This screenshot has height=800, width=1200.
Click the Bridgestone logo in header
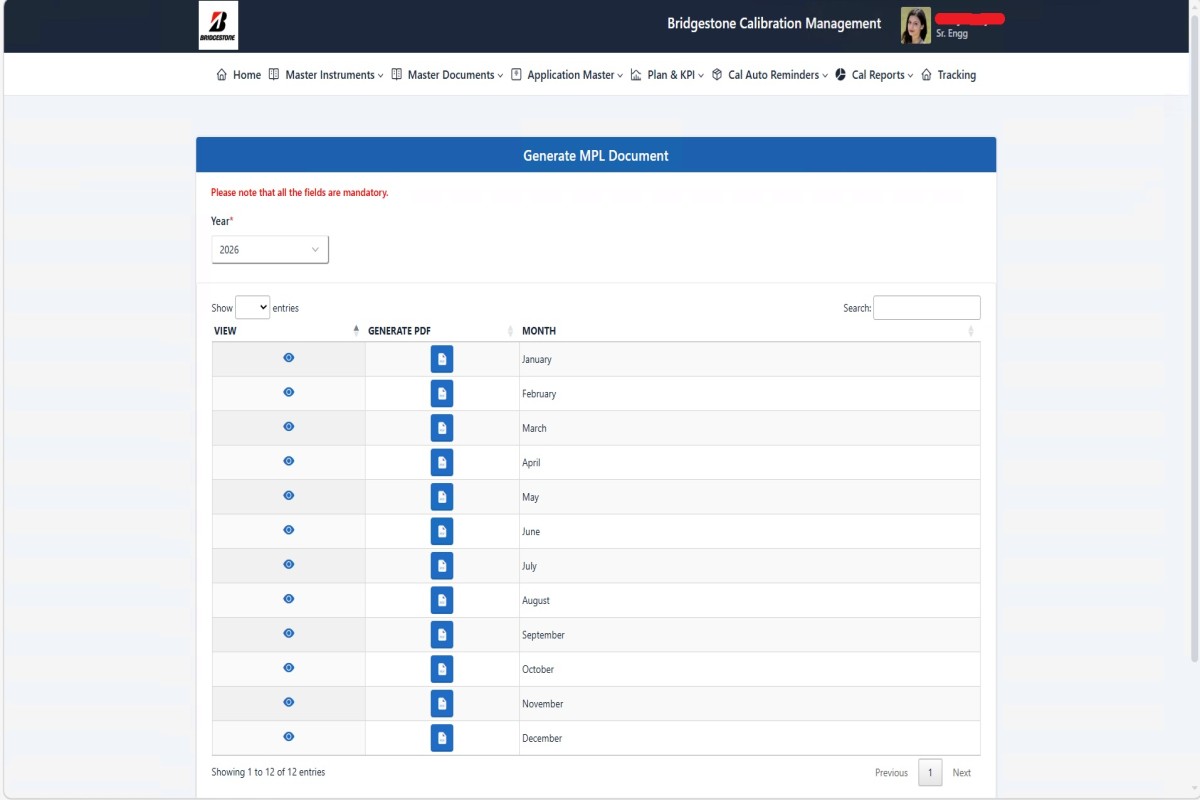pos(218,25)
